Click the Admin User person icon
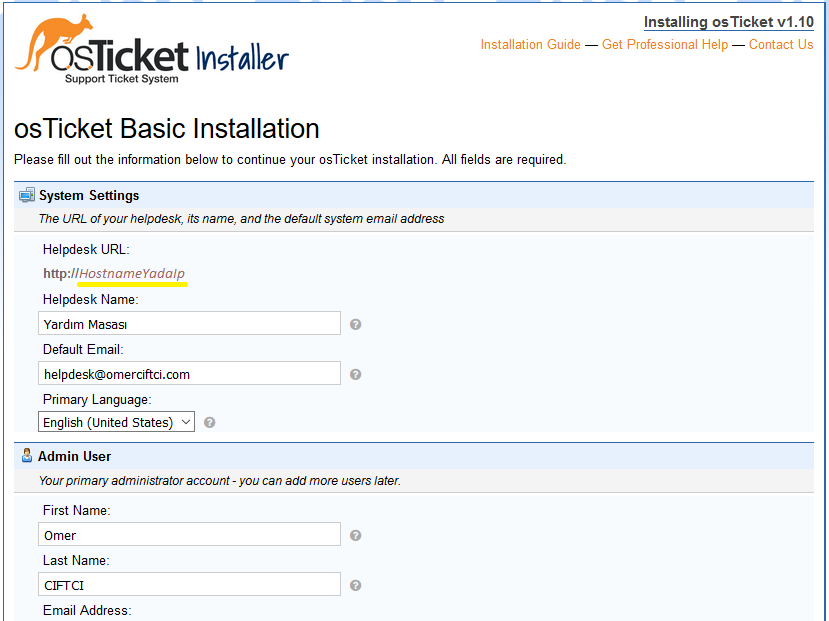 (x=27, y=456)
